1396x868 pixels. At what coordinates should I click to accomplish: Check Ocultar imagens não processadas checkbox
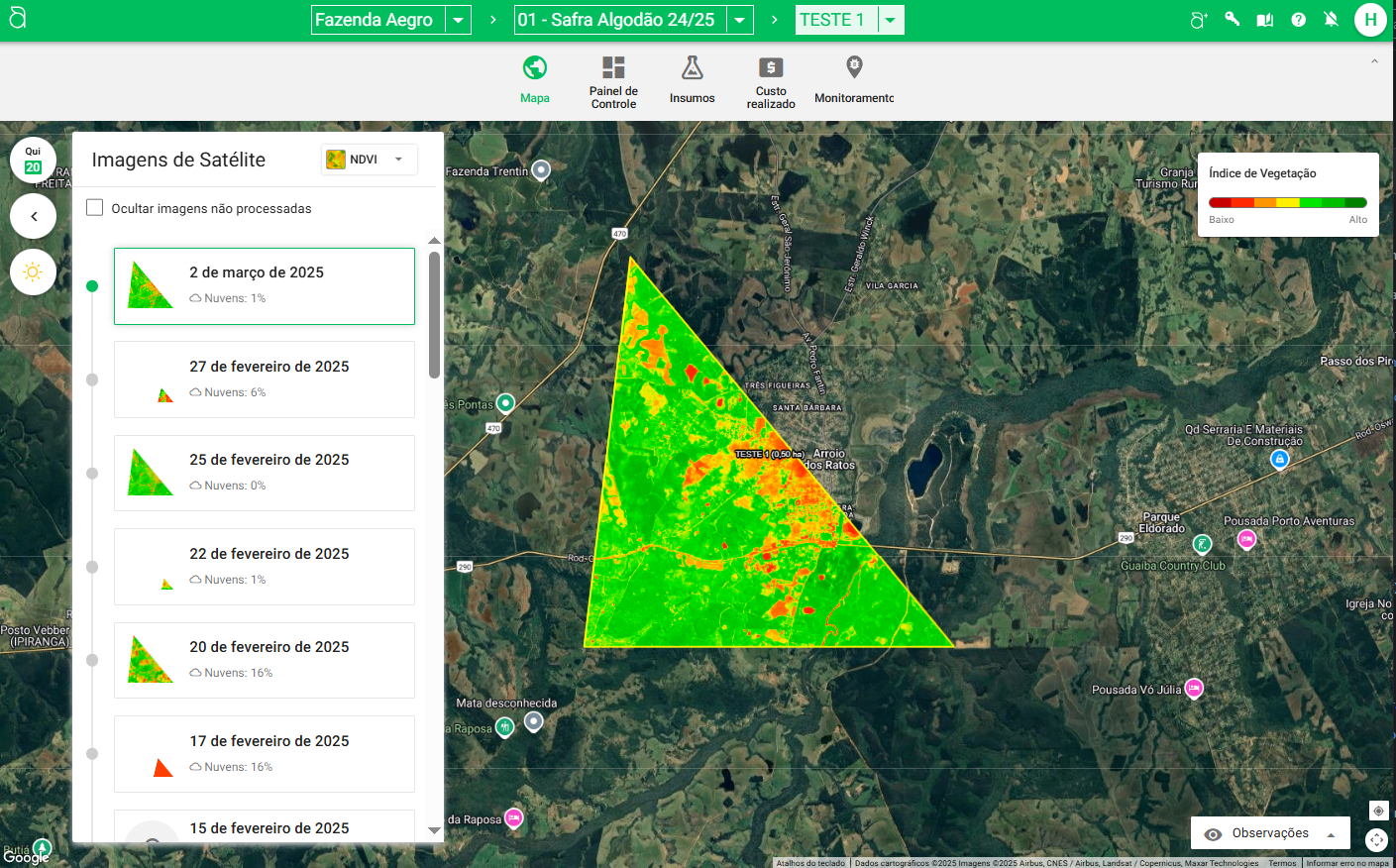coord(95,208)
